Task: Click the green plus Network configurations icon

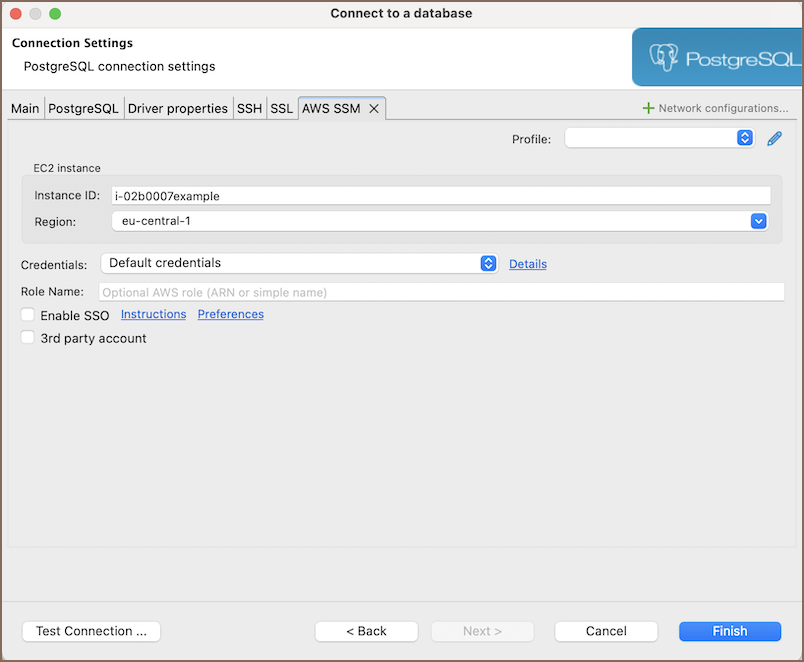Action: coord(648,108)
